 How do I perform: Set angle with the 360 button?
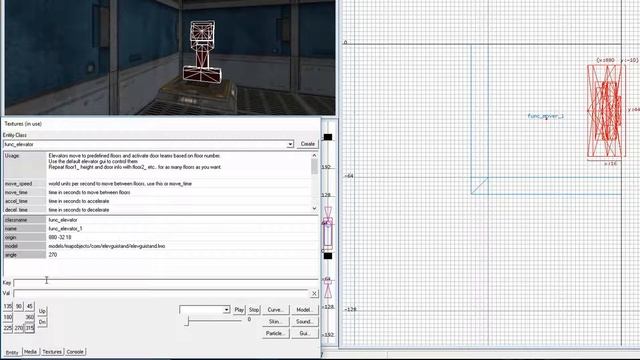pyautogui.click(x=29, y=317)
